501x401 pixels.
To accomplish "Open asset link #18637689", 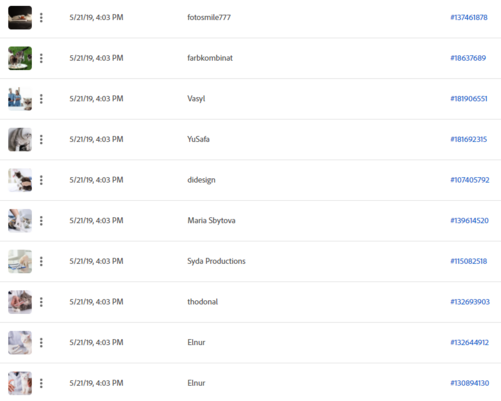I will pyautogui.click(x=468, y=58).
